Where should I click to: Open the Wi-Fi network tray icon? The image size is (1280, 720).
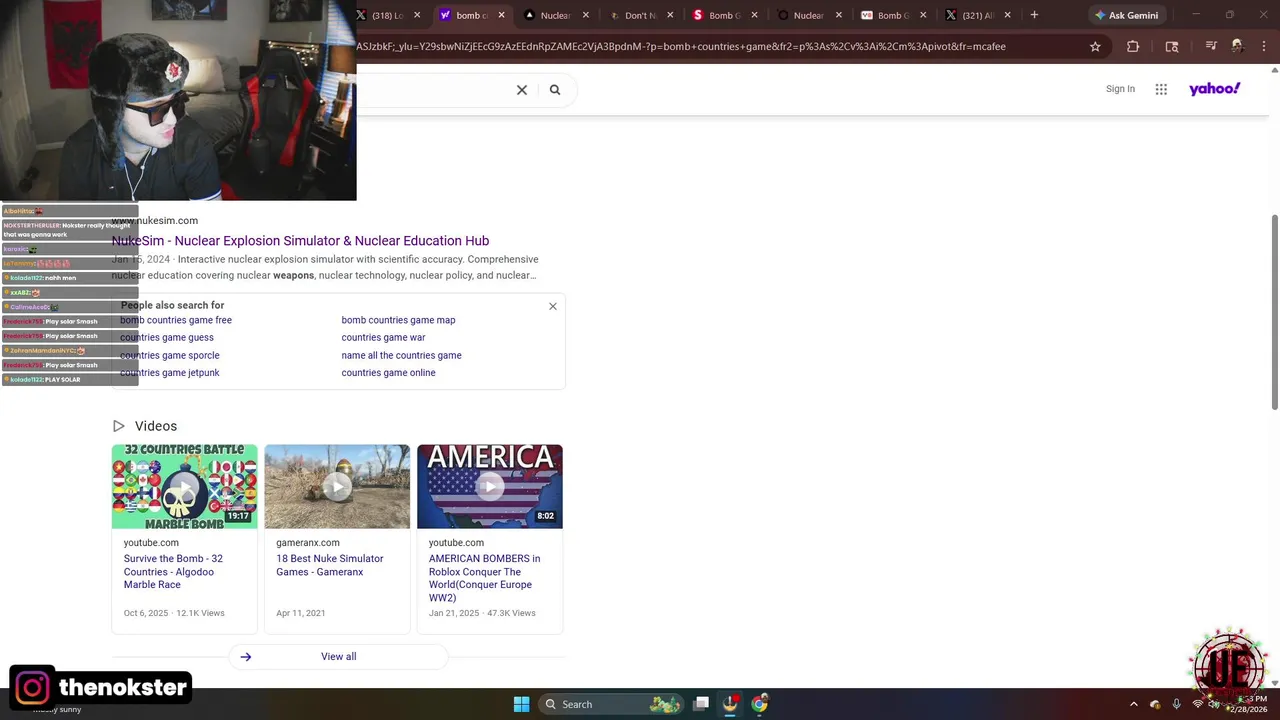click(1197, 704)
